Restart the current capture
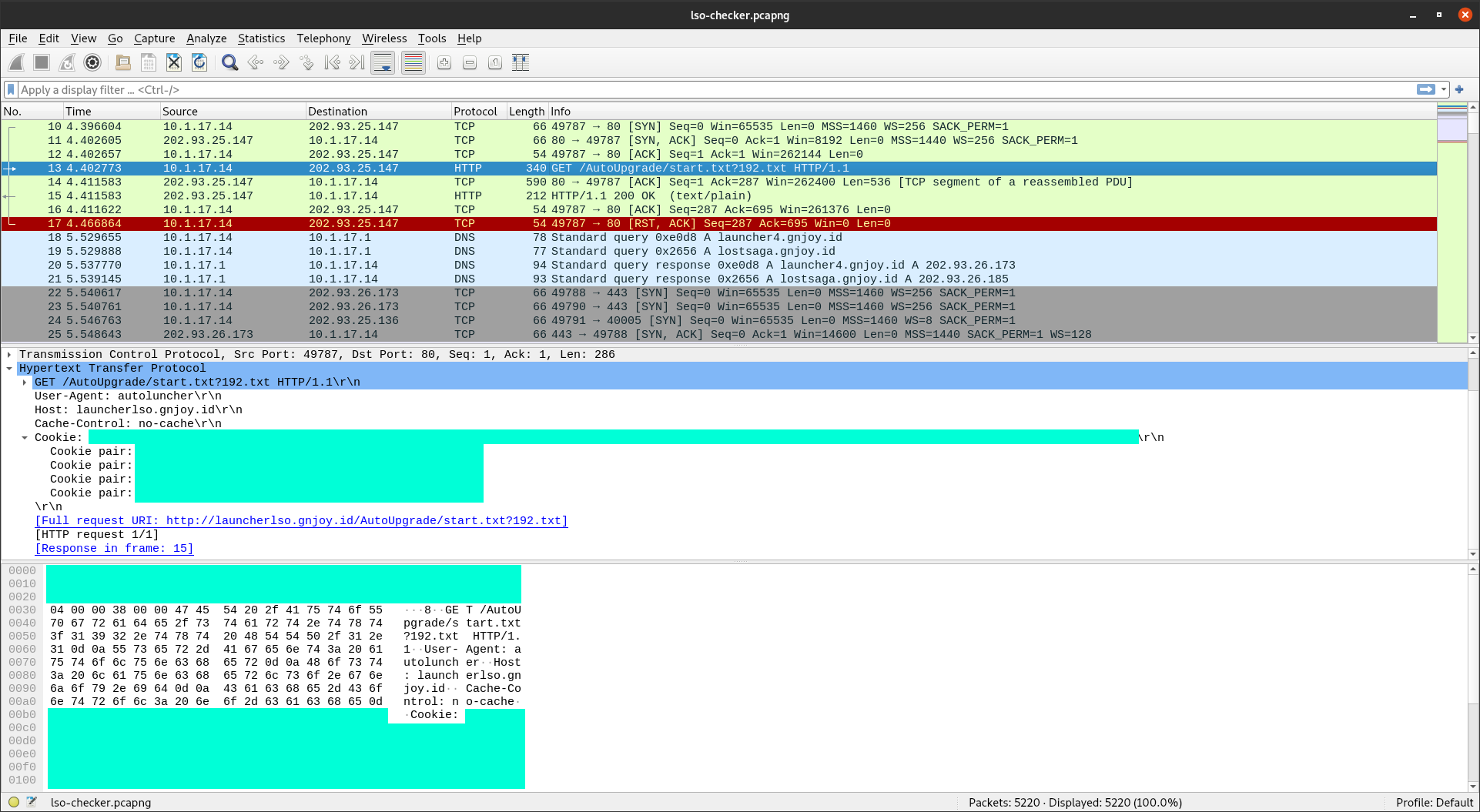The image size is (1480, 812). 67,63
